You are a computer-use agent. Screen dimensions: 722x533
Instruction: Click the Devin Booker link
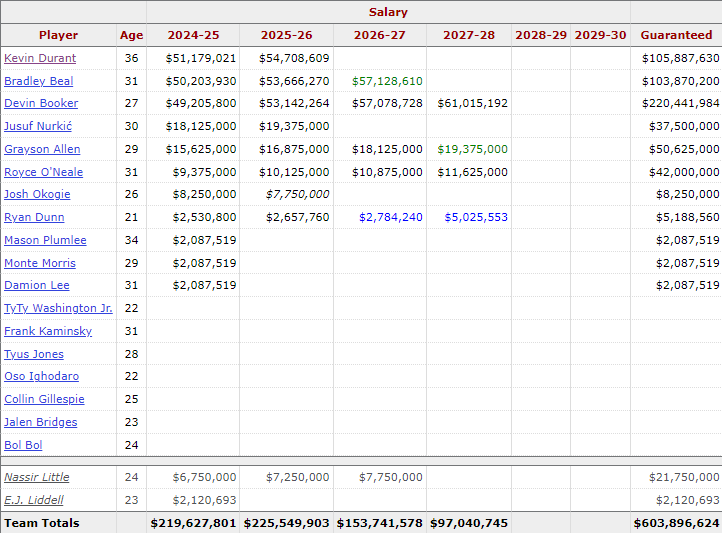click(x=41, y=104)
